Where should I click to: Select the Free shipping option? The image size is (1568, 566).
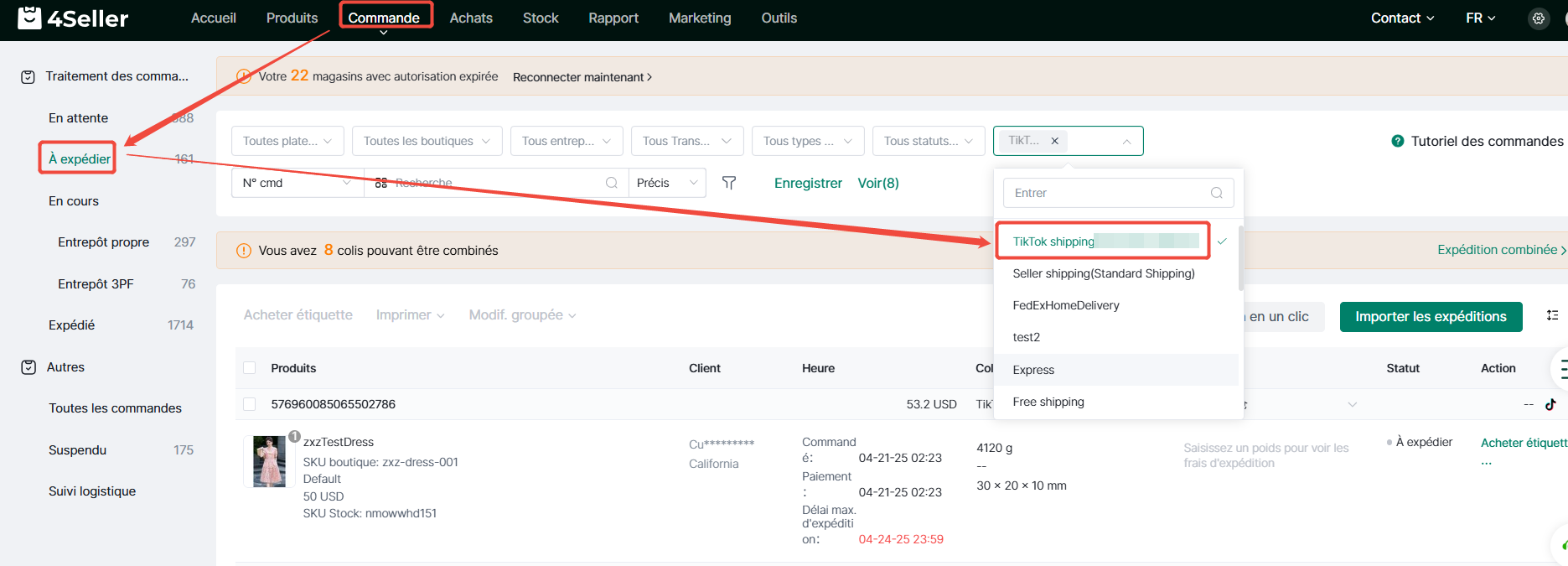pyautogui.click(x=1115, y=402)
